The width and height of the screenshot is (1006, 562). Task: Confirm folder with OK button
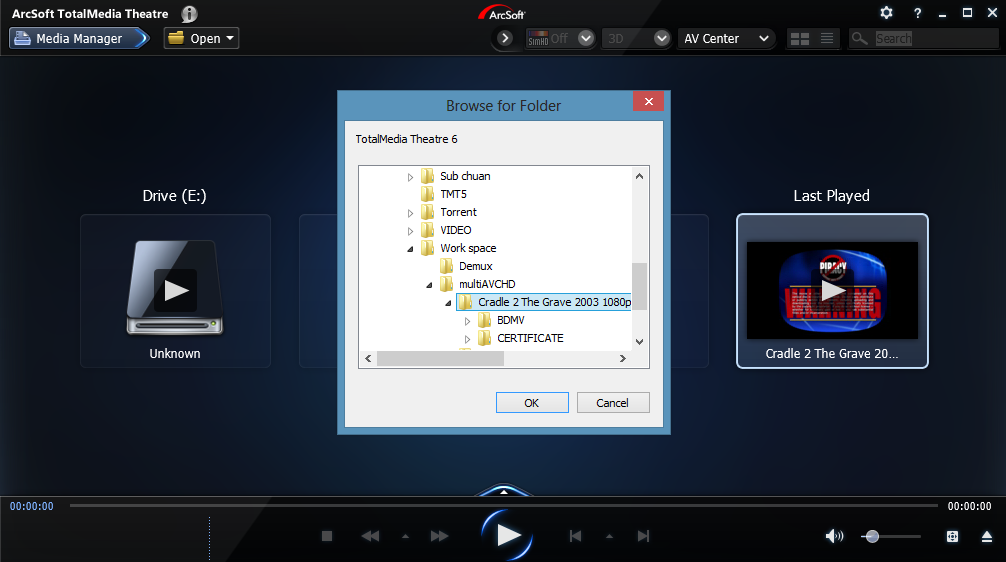point(532,402)
